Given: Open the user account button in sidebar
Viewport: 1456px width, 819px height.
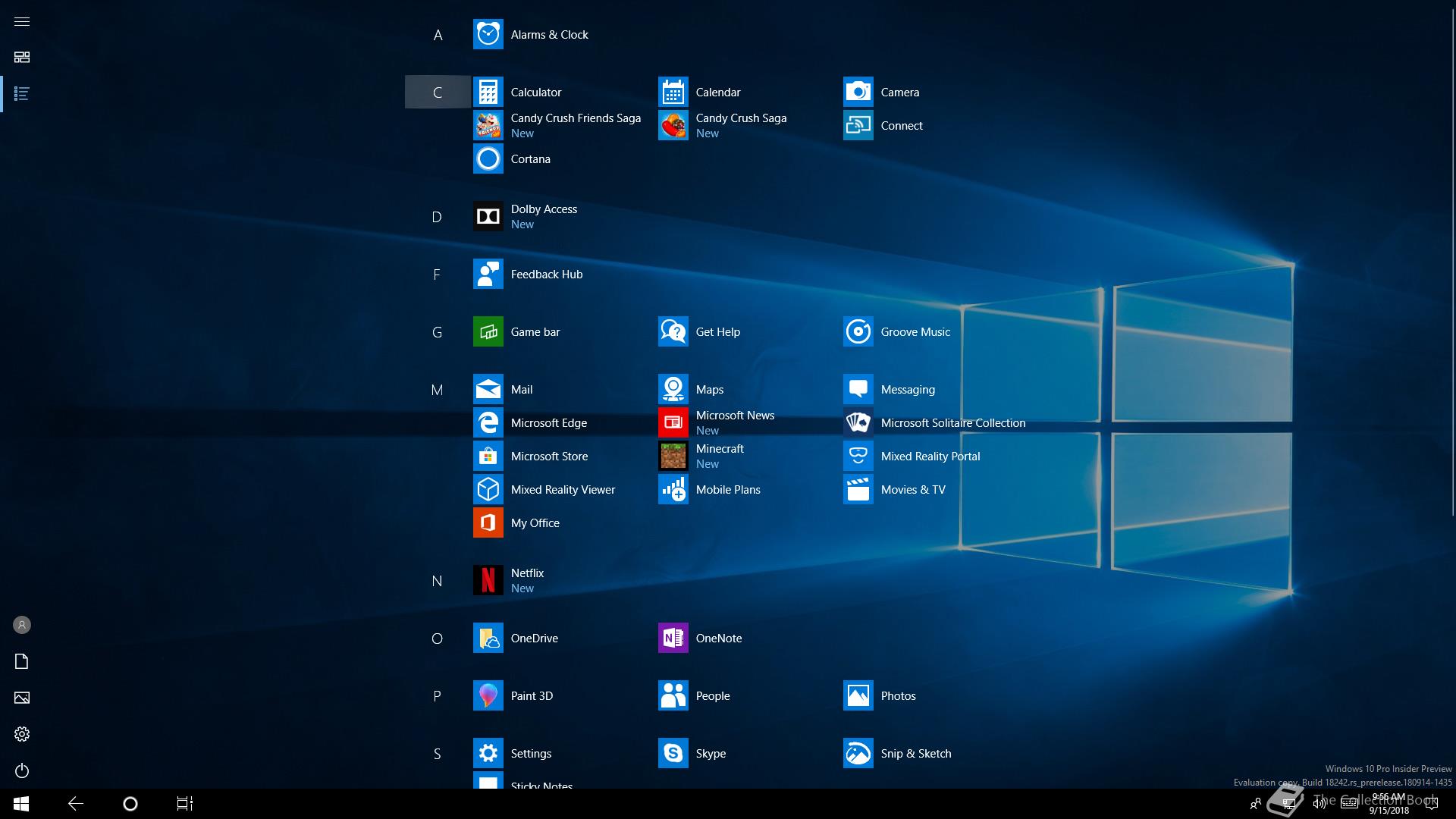Looking at the screenshot, I should [x=22, y=625].
